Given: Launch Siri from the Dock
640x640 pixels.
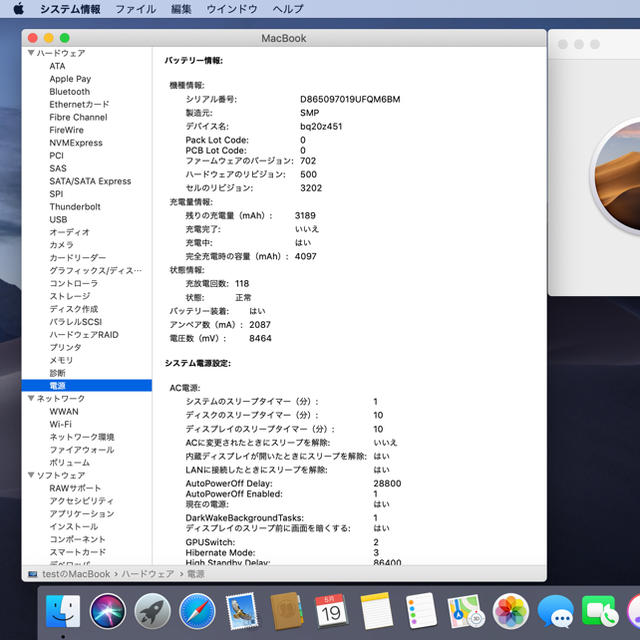Looking at the screenshot, I should pos(108,611).
